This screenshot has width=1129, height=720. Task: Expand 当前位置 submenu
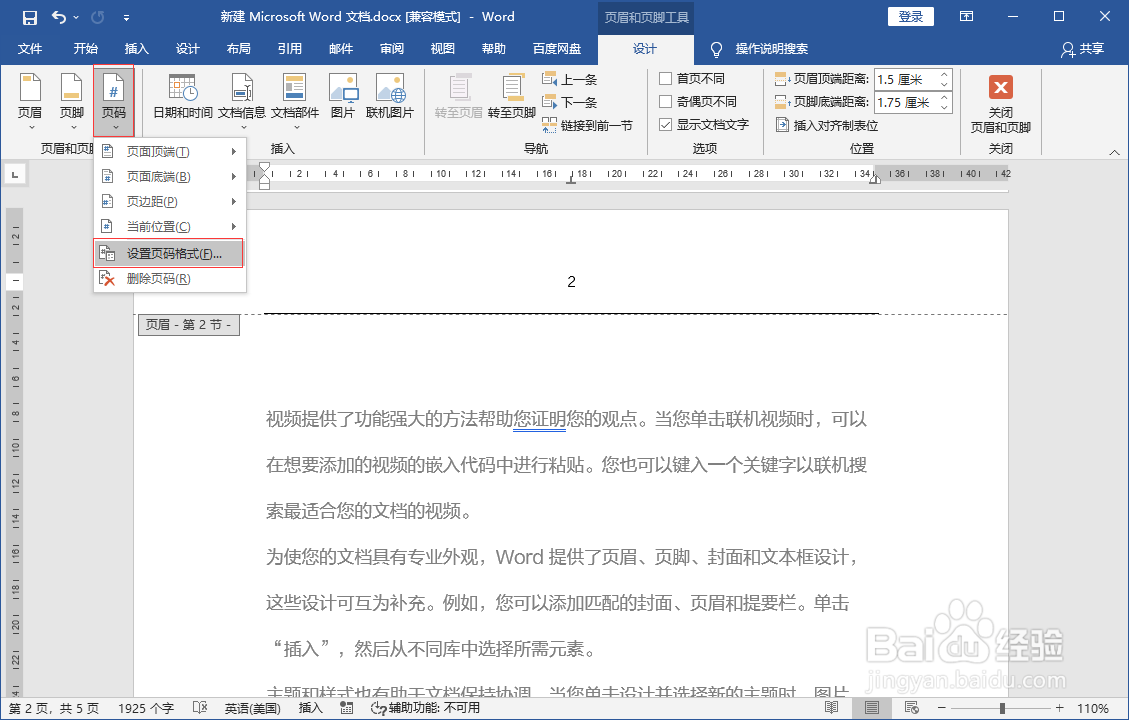tap(170, 226)
